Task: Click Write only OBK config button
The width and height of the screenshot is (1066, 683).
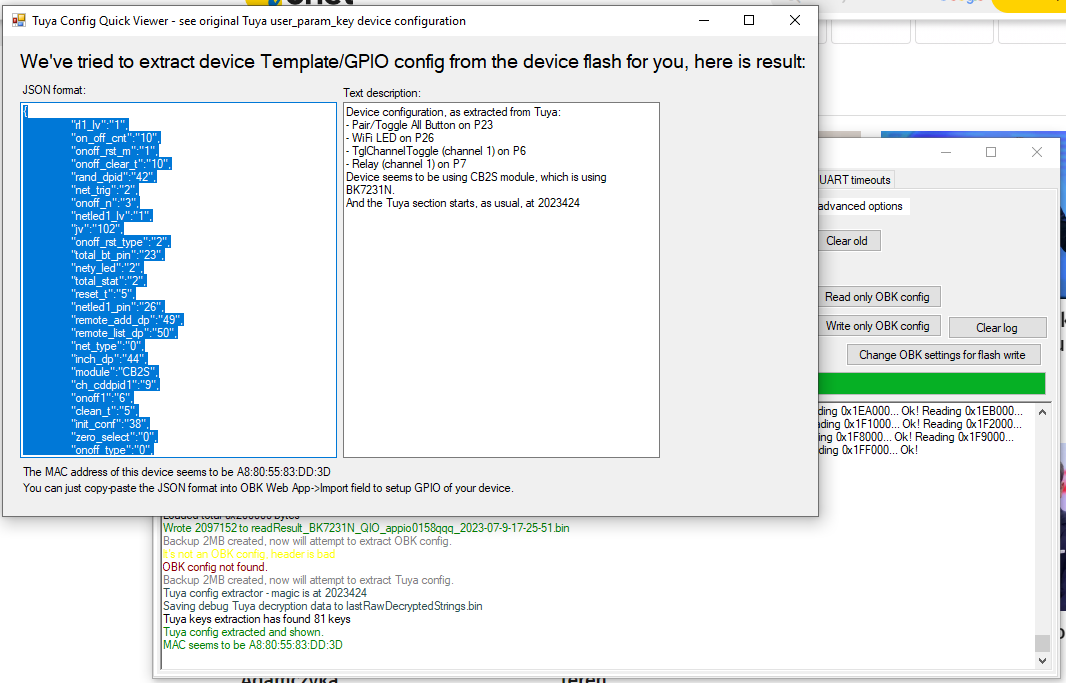Action: (x=877, y=326)
